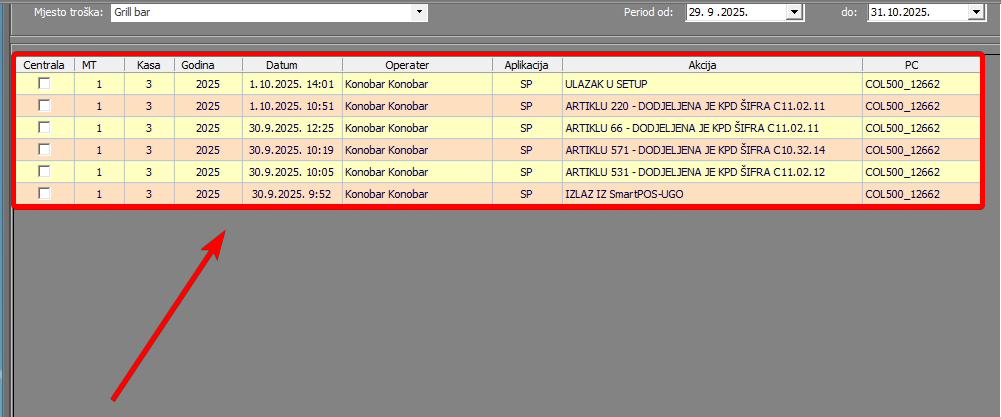Click the Godina column header
Screen dimensions: 1001x417
207,65
